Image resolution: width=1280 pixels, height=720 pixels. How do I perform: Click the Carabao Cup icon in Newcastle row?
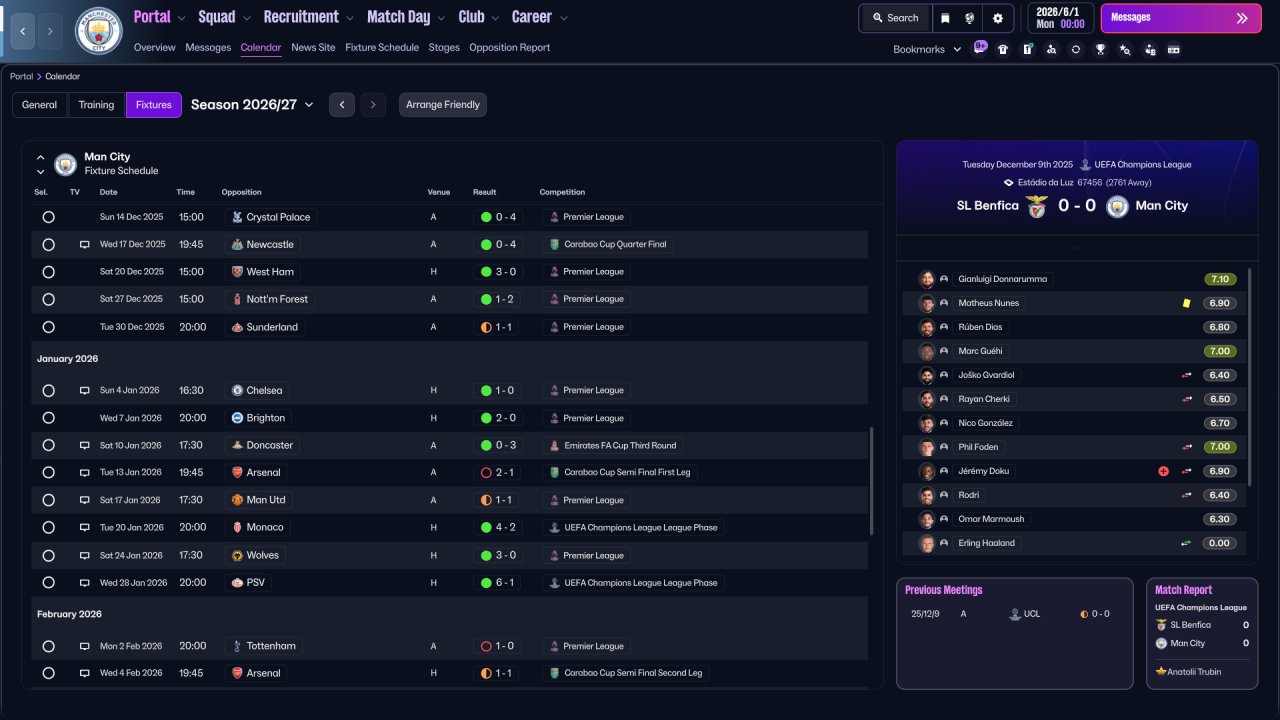[x=554, y=244]
